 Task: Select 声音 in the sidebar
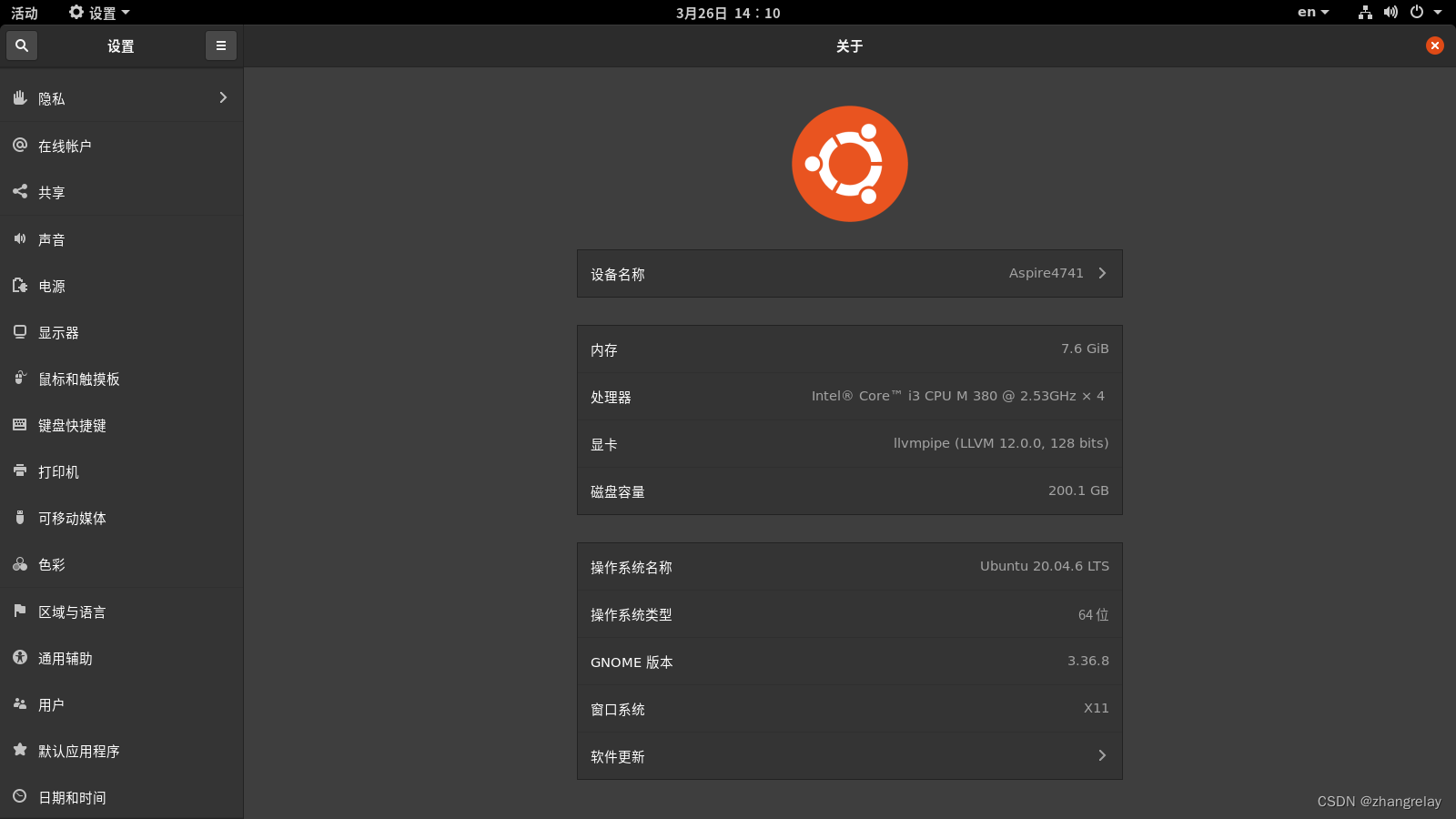[x=122, y=239]
